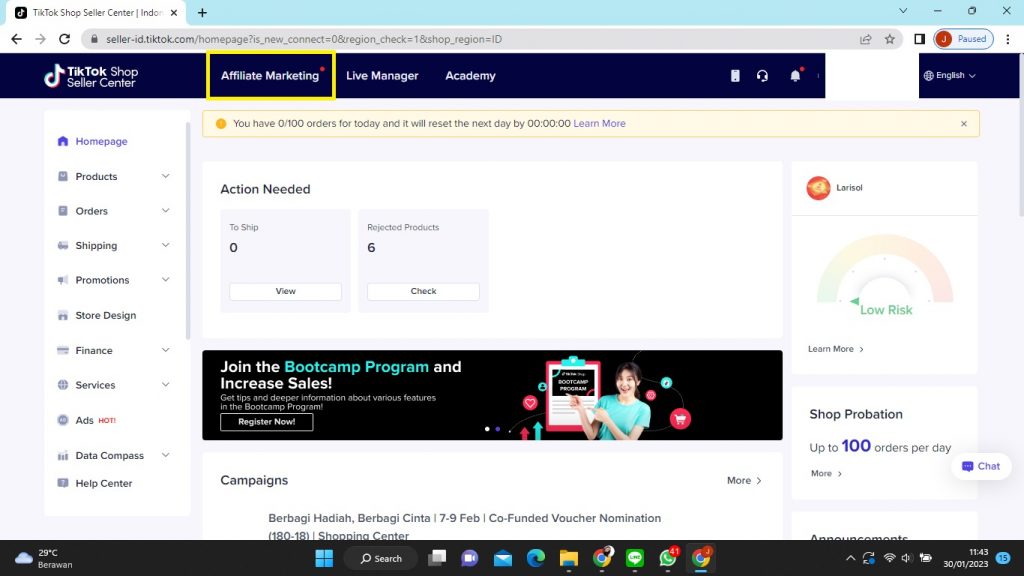Click the Products icon in sidebar
This screenshot has height=576, width=1024.
(63, 176)
